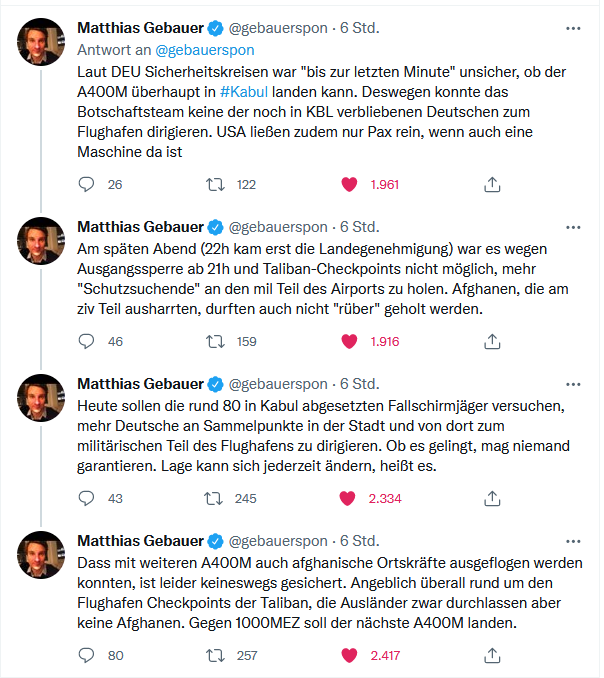Open the @gebauerspon reply-to mention link

coord(205,49)
